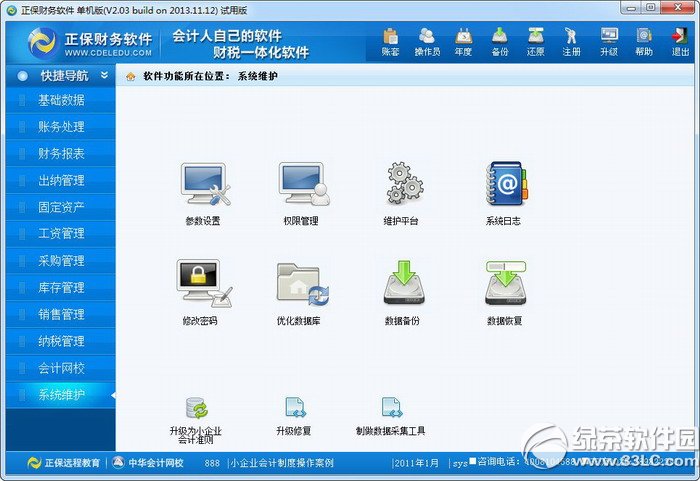Click the 中华会计网校 status bar link
This screenshot has width=700, height=481.
(x=148, y=463)
